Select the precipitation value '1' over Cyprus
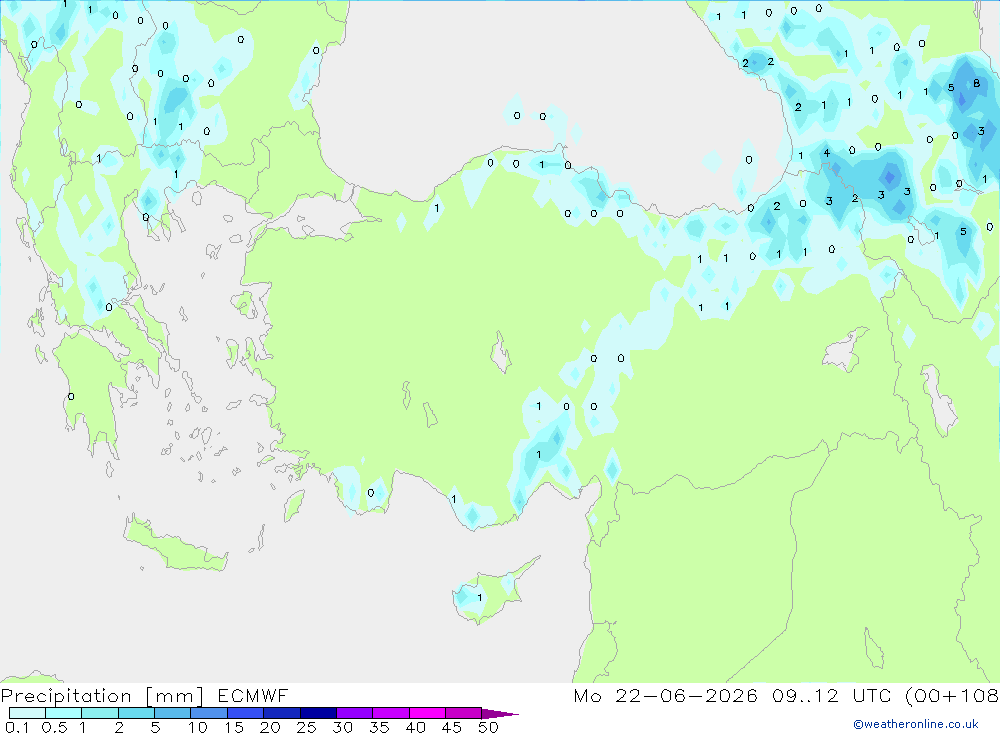 coord(480,598)
